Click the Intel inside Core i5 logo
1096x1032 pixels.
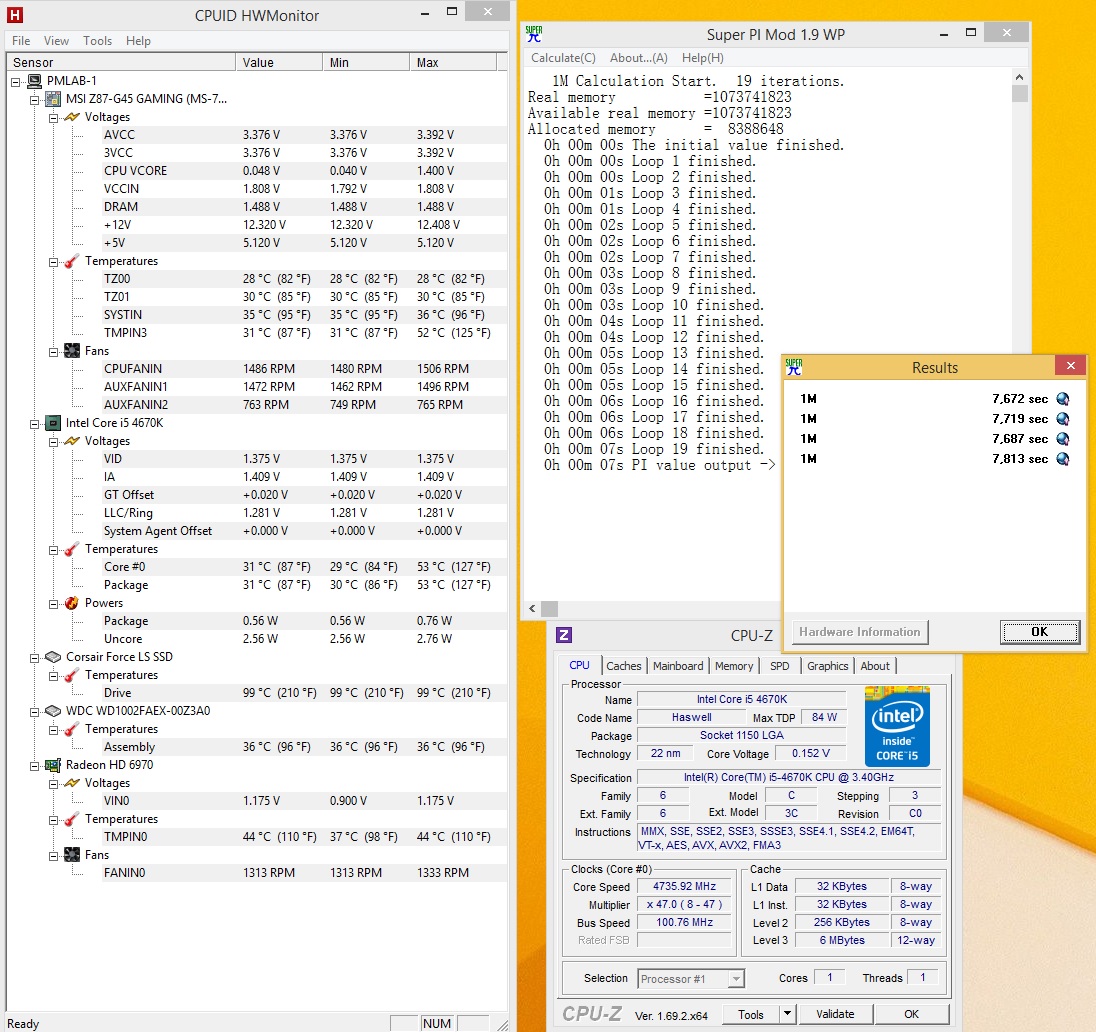point(897,726)
